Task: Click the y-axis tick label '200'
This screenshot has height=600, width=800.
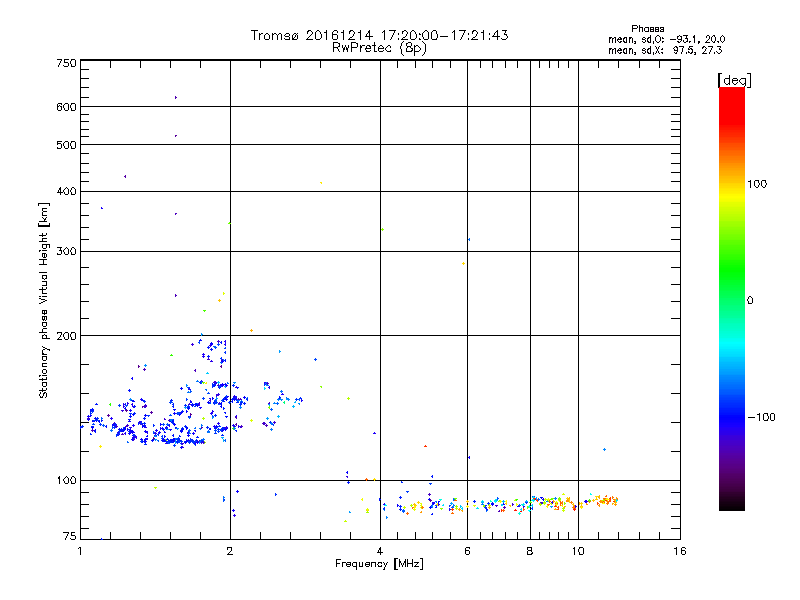Action: click(66, 336)
